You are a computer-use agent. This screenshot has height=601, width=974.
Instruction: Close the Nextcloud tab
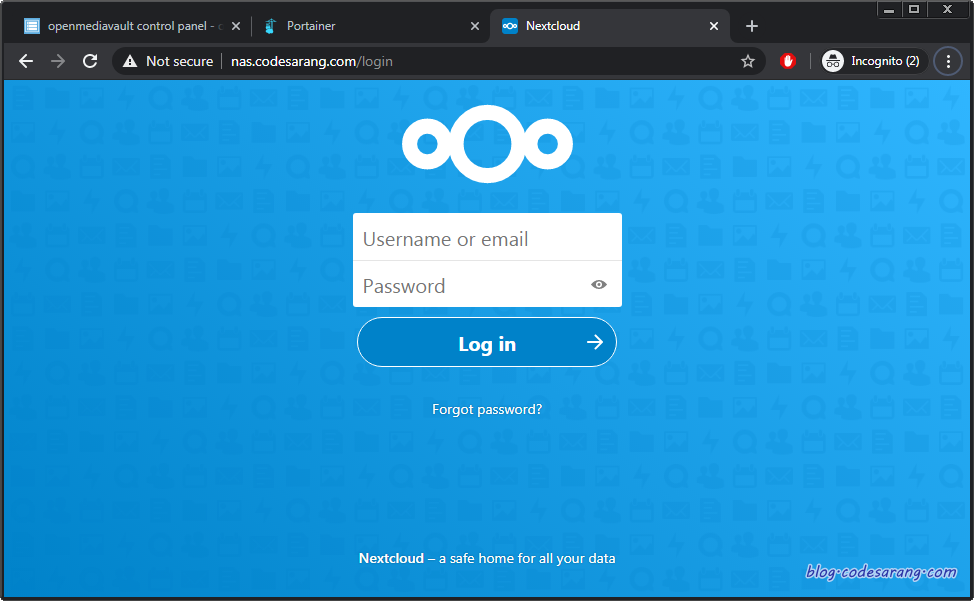[x=714, y=26]
